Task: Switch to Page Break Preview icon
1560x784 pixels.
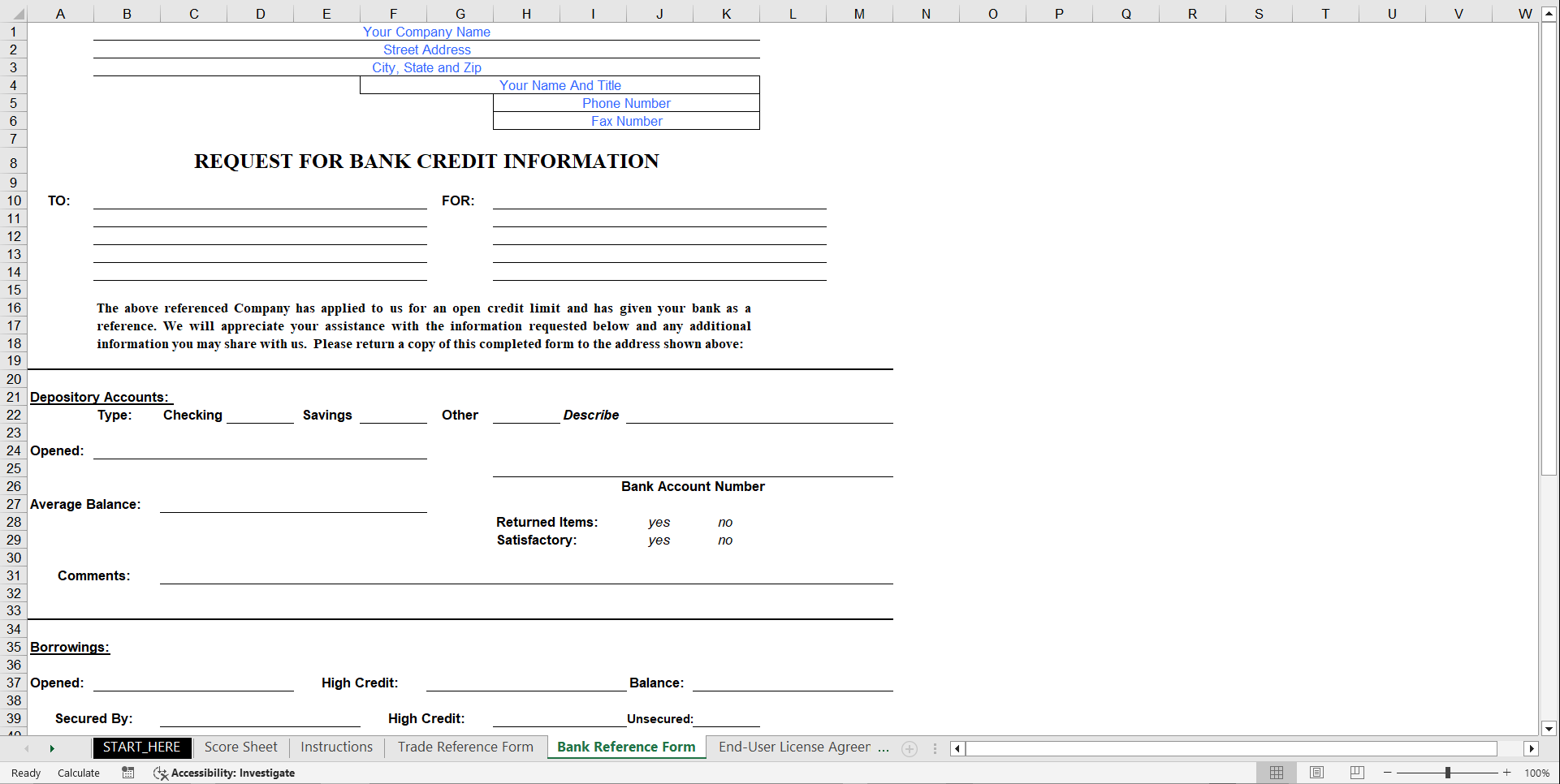Action: [x=1357, y=773]
